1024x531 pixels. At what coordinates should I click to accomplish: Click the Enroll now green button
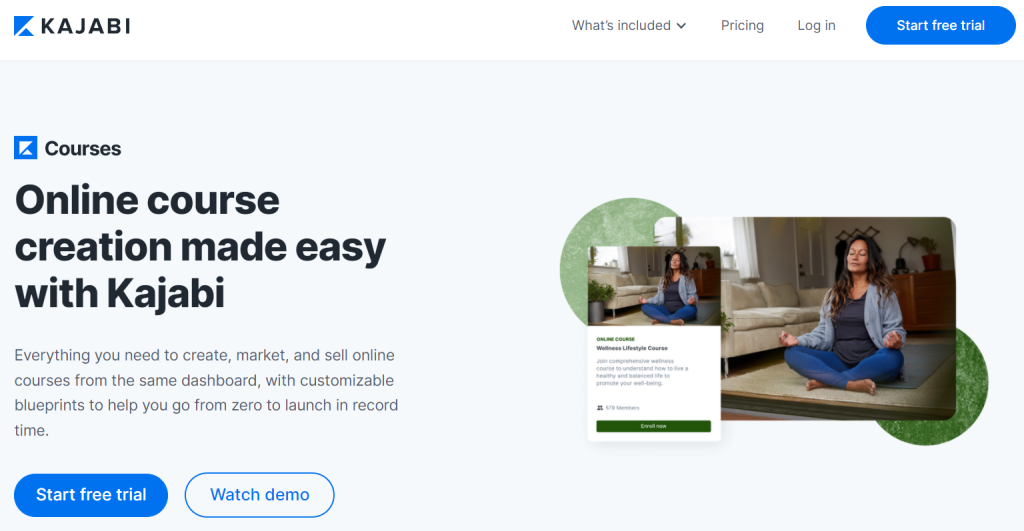point(653,426)
